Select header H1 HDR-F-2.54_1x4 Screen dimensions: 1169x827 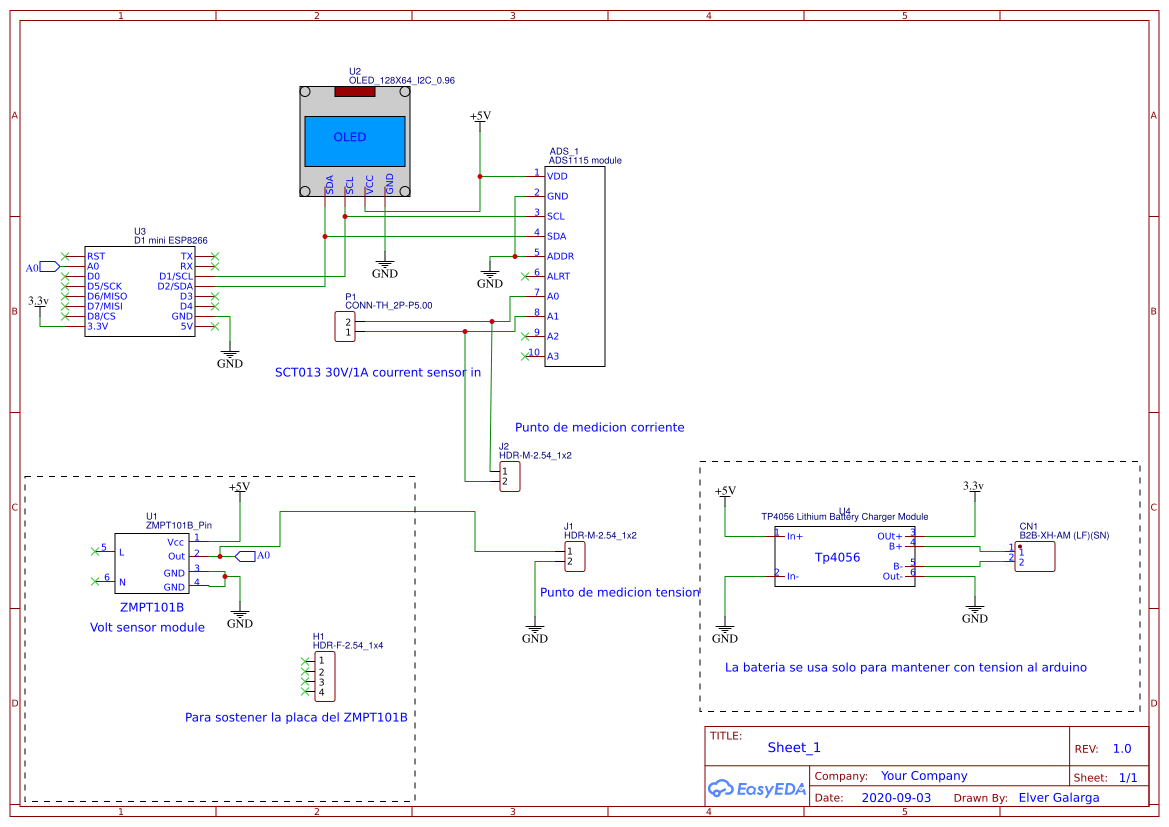[x=327, y=678]
